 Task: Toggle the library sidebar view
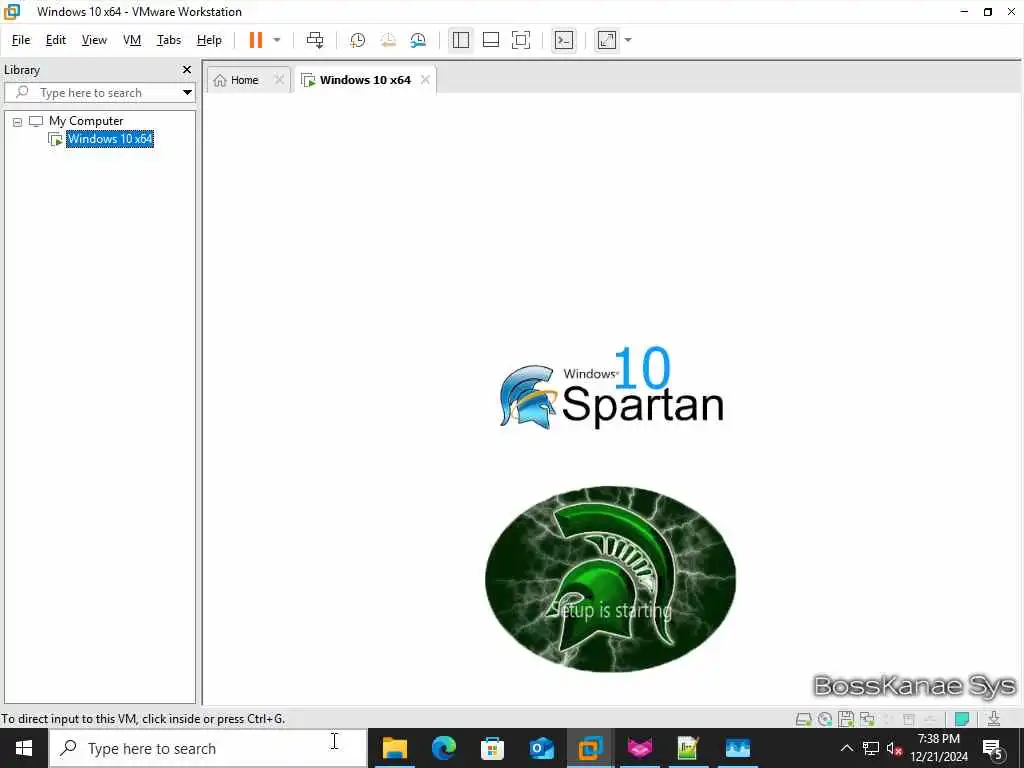[x=460, y=40]
